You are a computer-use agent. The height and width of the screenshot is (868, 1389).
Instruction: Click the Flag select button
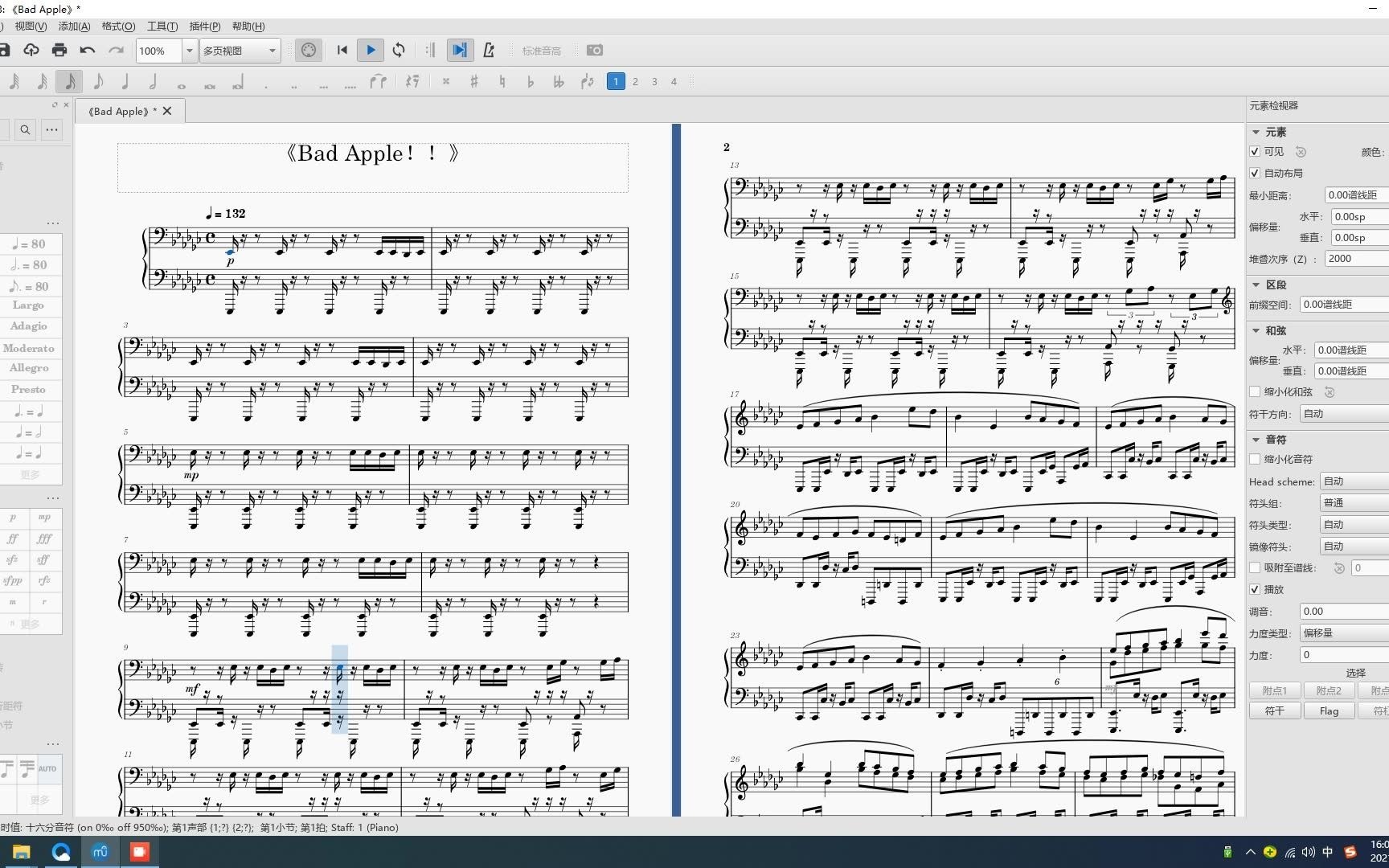[1329, 711]
